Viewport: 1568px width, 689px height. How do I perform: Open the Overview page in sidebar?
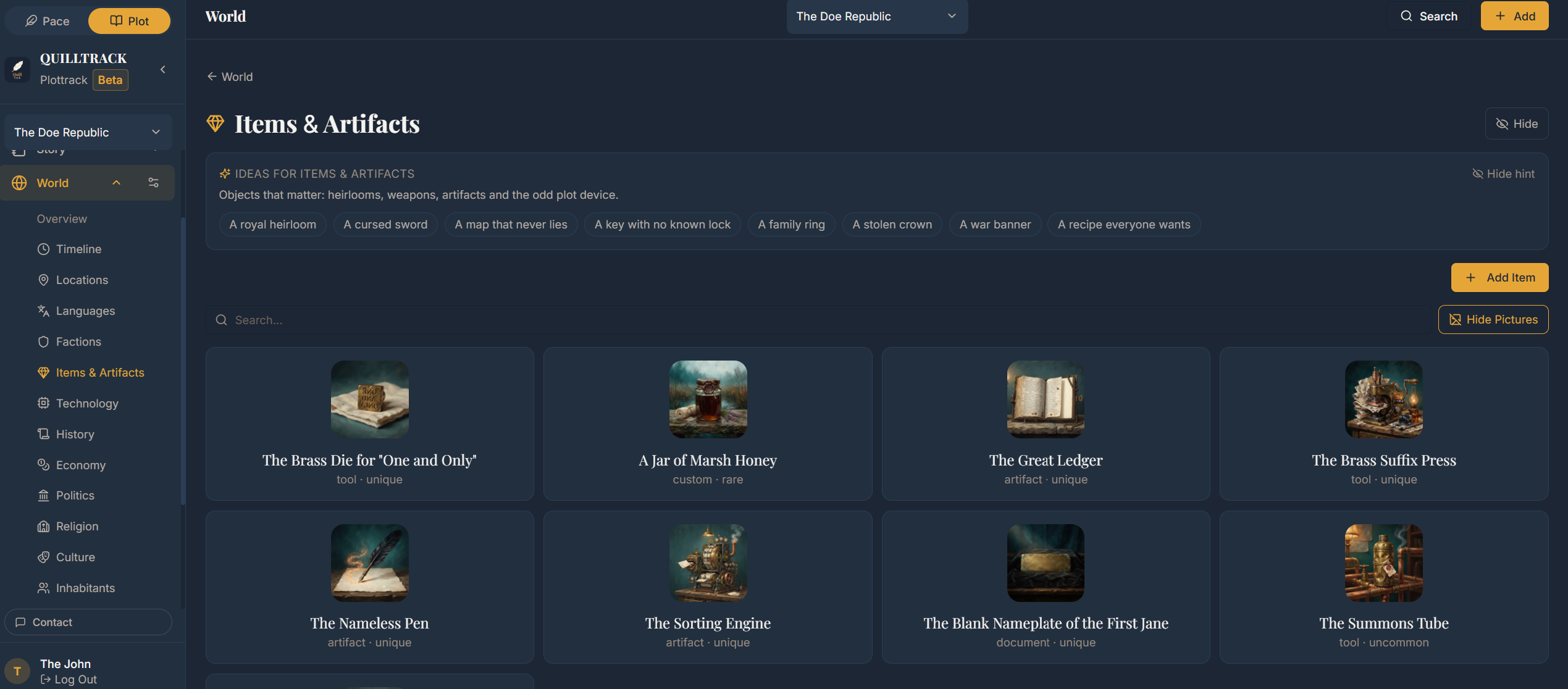coord(62,219)
